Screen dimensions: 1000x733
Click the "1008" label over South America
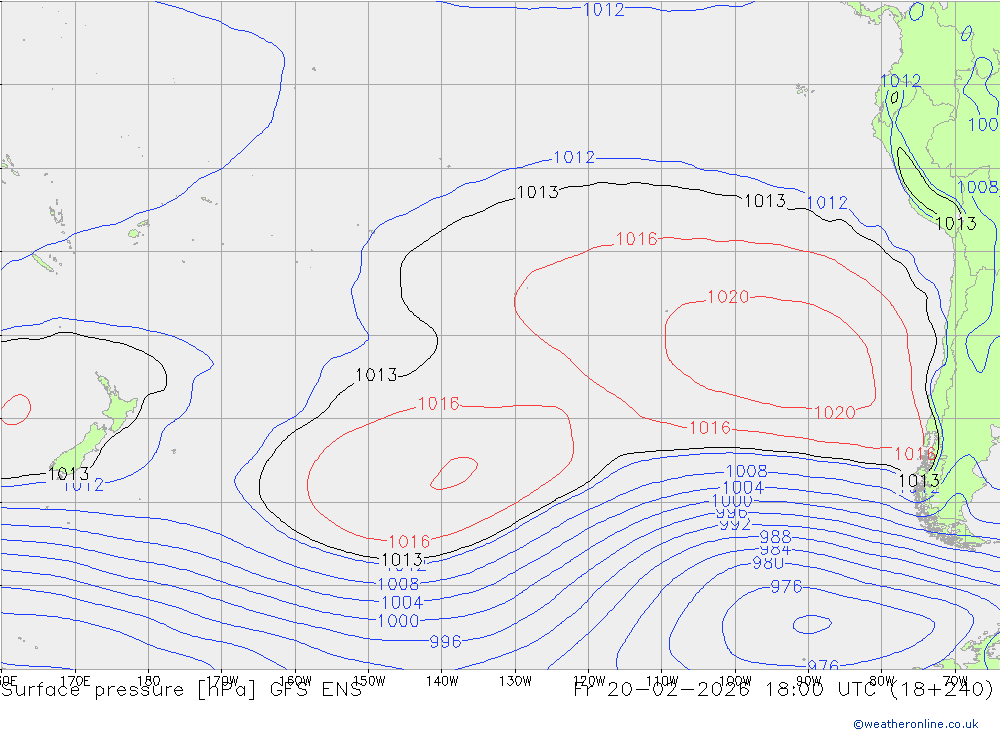(978, 187)
